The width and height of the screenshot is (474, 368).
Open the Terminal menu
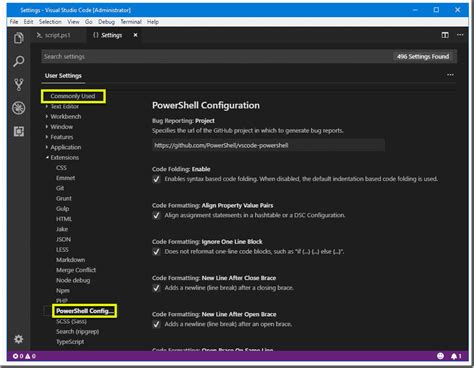[131, 22]
